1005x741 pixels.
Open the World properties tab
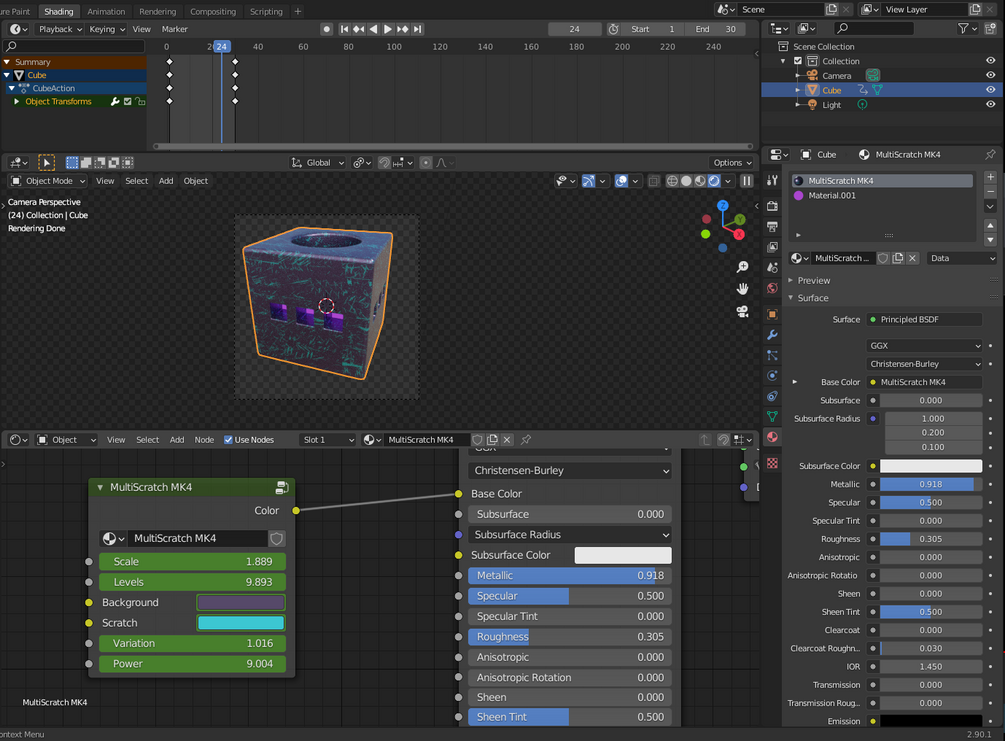pos(772,288)
